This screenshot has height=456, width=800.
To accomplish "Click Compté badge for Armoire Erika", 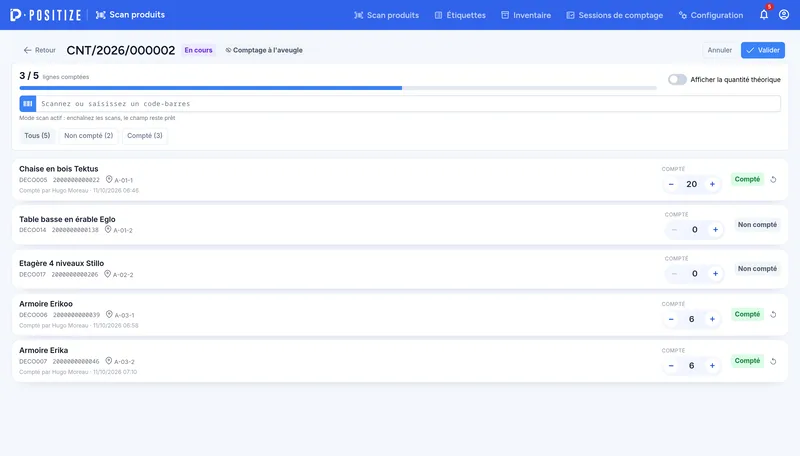I will [747, 361].
